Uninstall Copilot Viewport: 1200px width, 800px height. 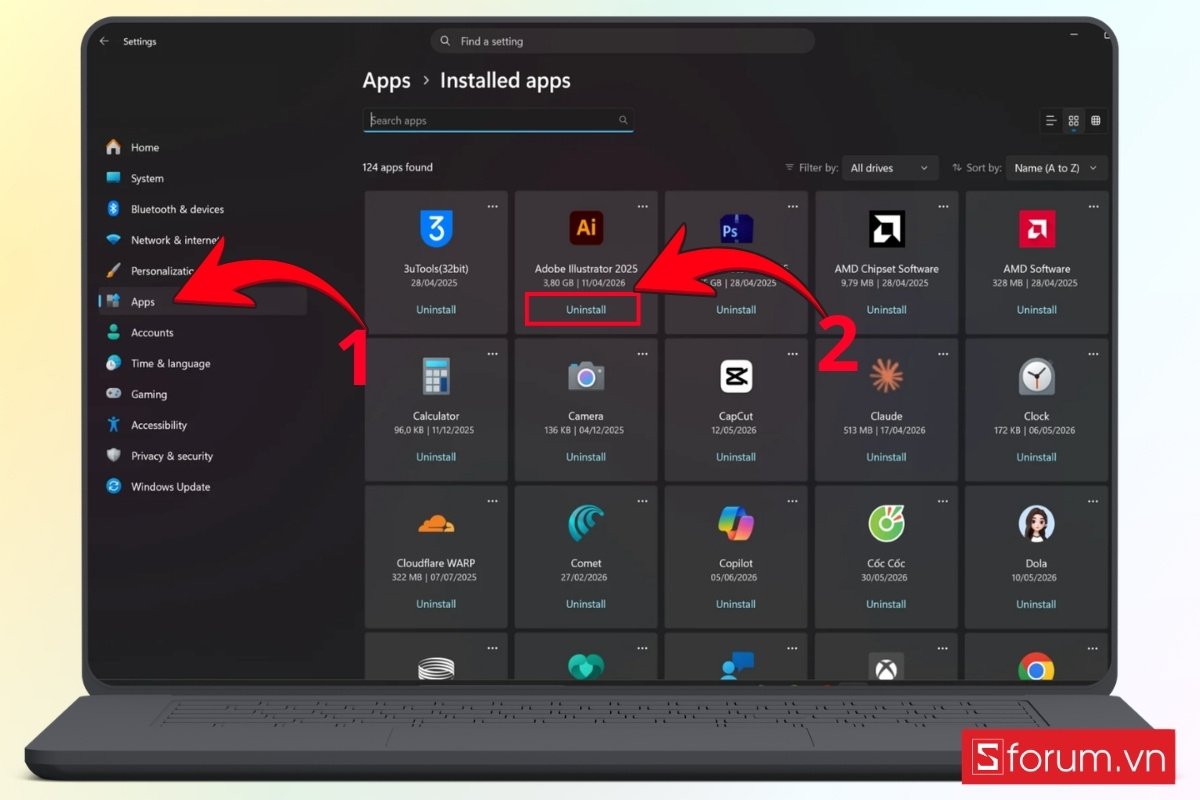[x=736, y=604]
